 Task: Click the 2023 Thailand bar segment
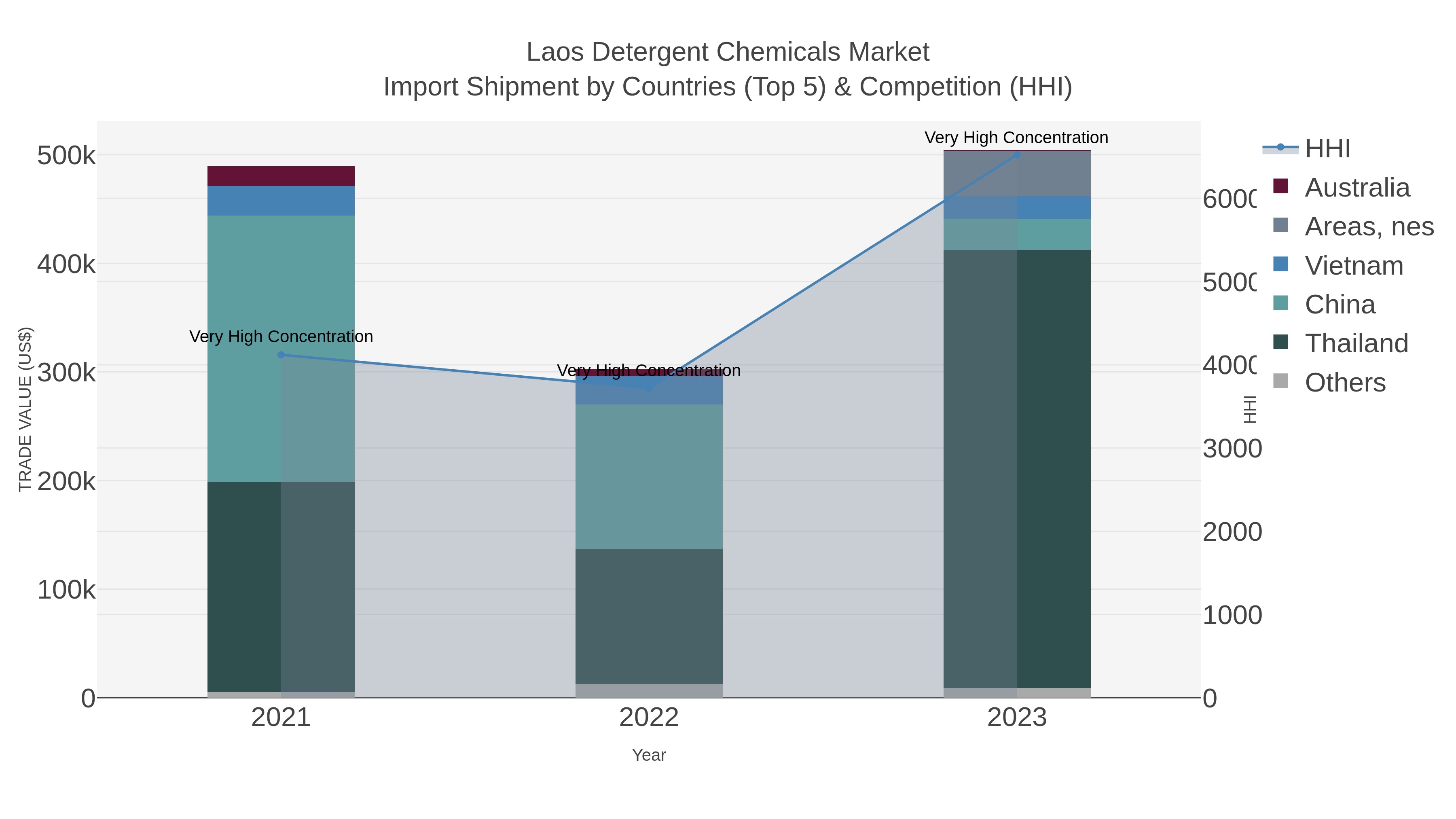coord(1017,469)
